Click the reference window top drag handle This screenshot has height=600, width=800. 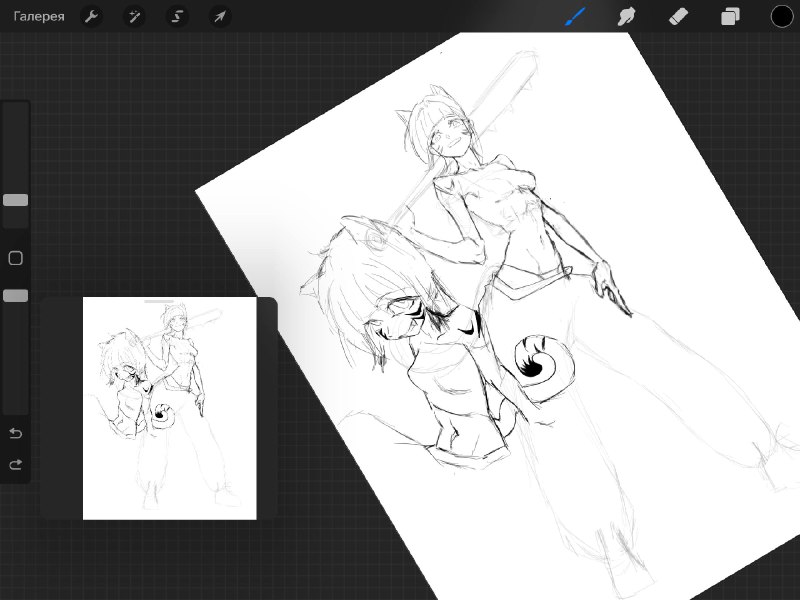pyautogui.click(x=159, y=302)
